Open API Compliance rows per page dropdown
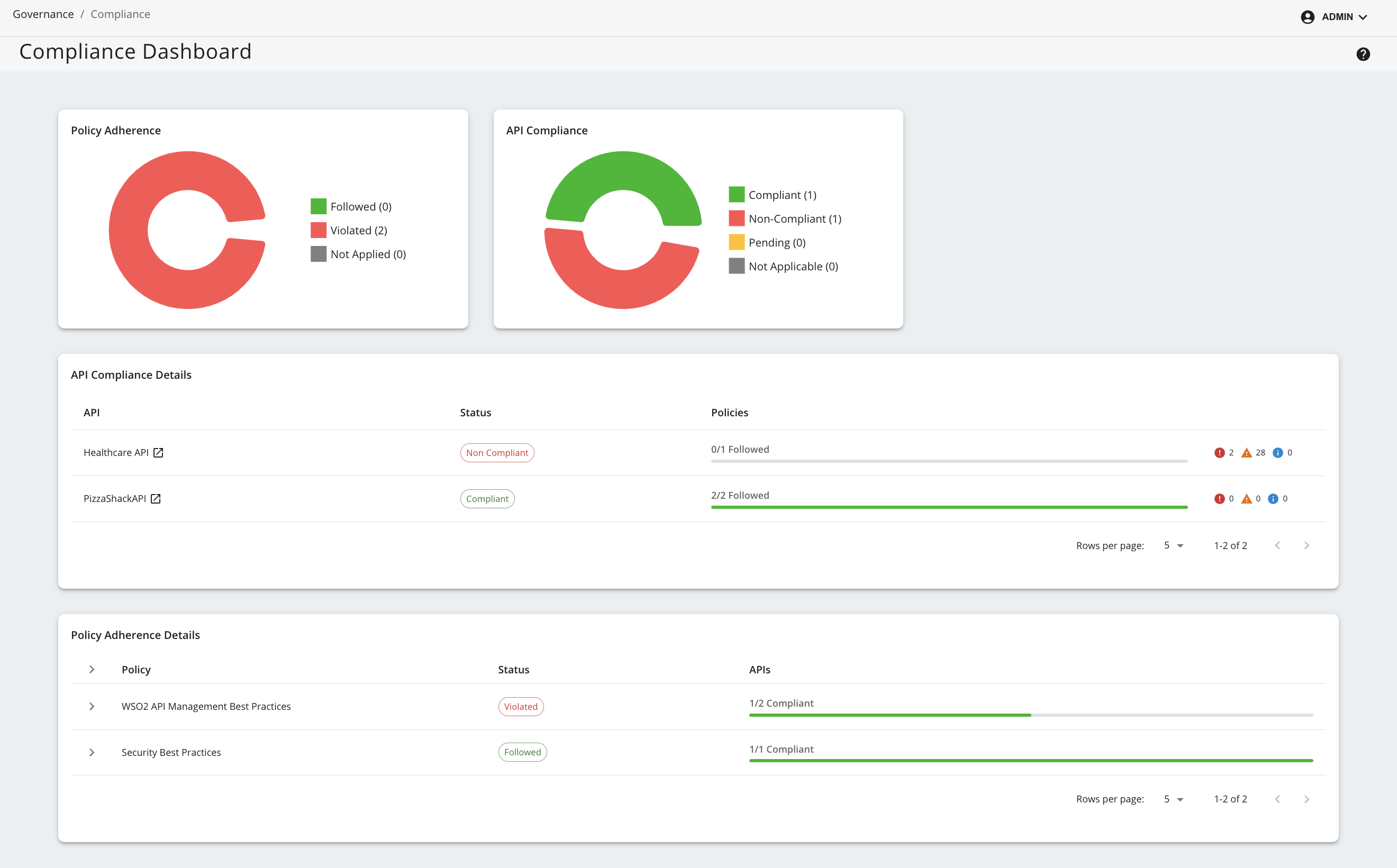This screenshot has width=1397, height=868. coord(1173,545)
